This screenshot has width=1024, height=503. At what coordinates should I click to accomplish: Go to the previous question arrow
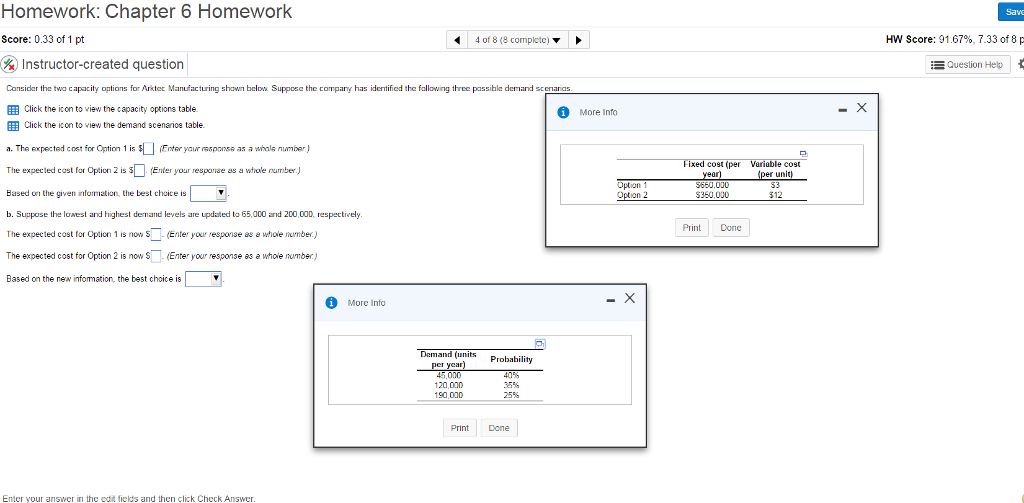(x=457, y=40)
